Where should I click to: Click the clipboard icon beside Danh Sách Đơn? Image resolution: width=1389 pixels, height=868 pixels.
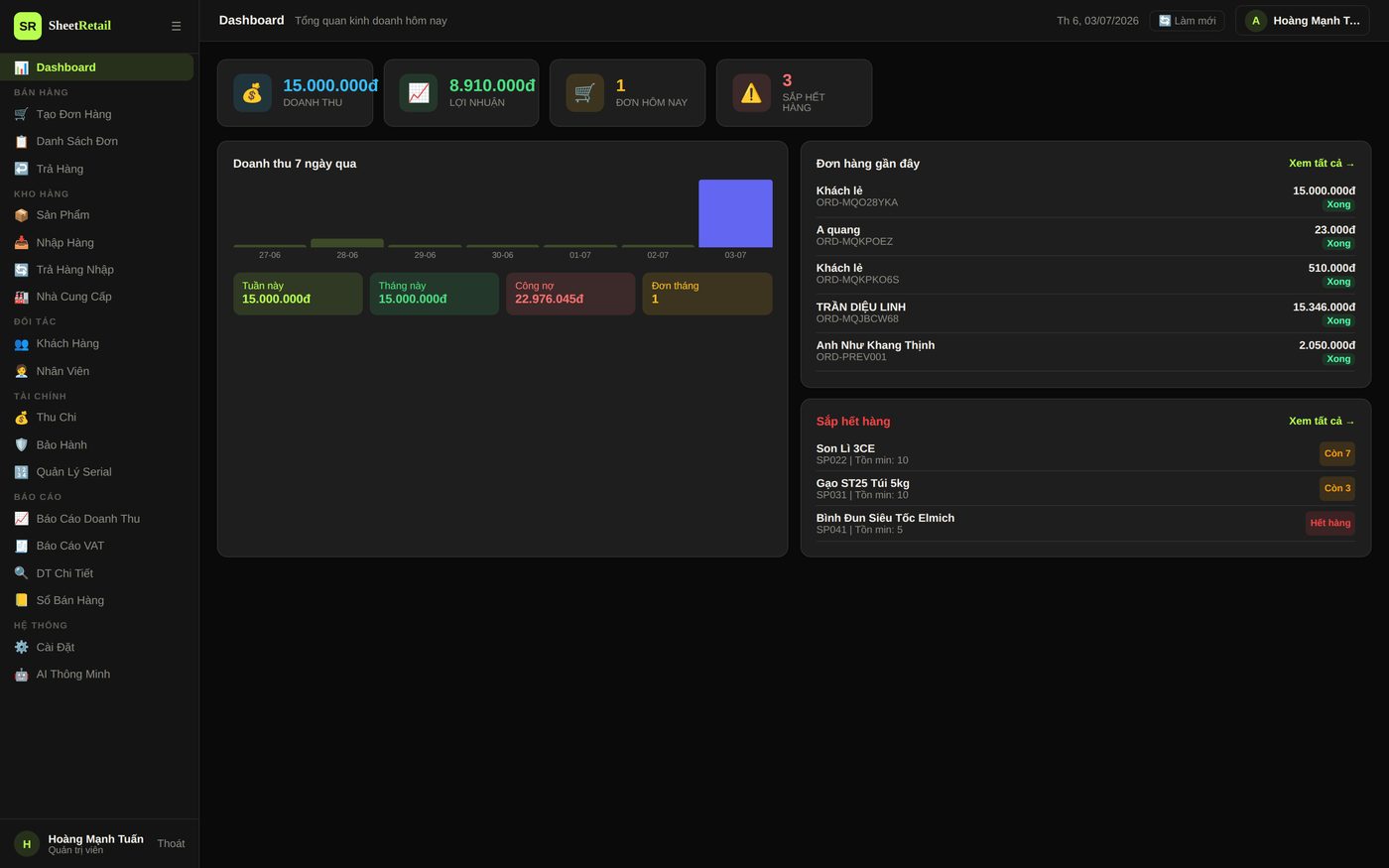[x=21, y=141]
